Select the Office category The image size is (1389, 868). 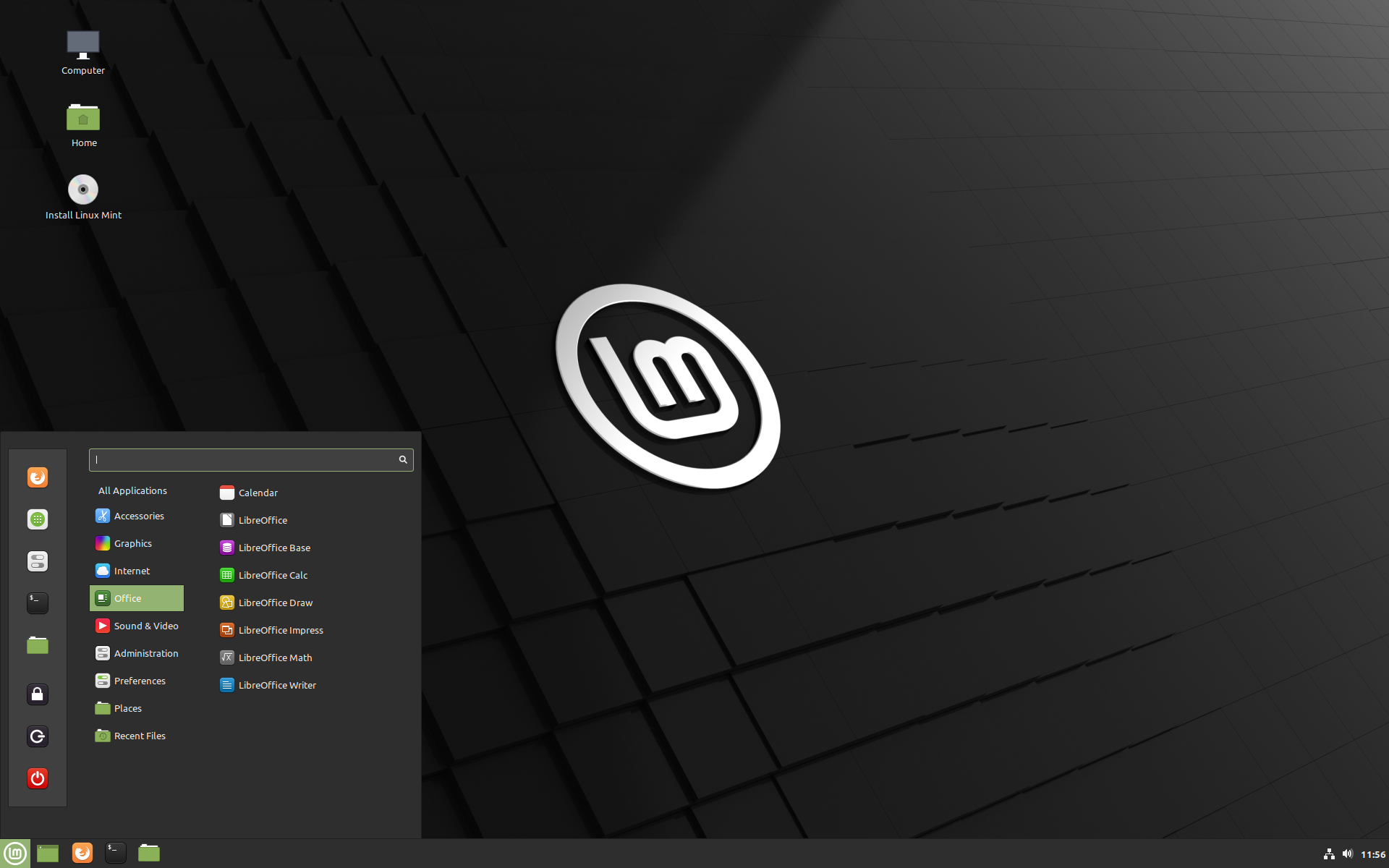tap(138, 597)
